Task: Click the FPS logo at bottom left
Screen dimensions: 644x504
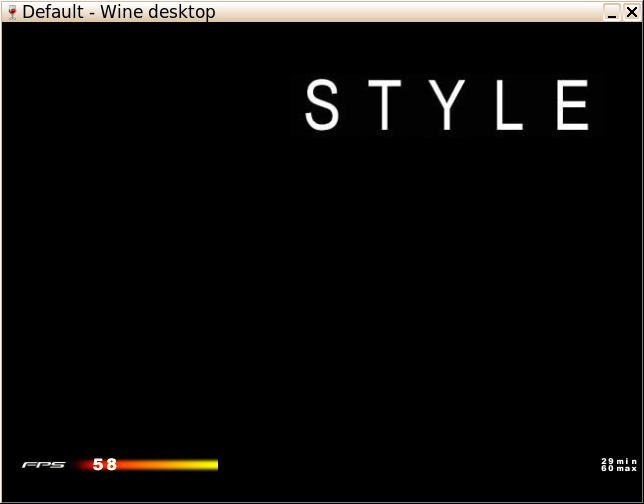Action: click(x=44, y=465)
